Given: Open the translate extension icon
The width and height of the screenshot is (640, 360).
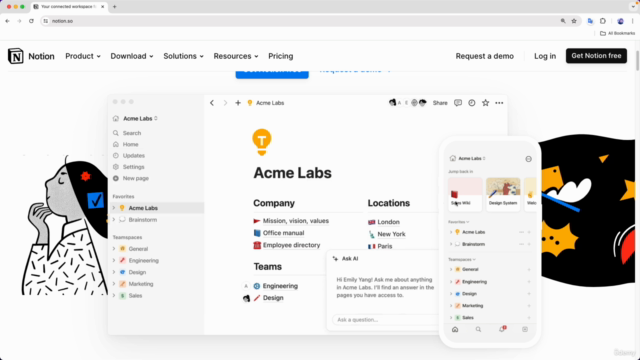Looking at the screenshot, I should click(x=590, y=21).
